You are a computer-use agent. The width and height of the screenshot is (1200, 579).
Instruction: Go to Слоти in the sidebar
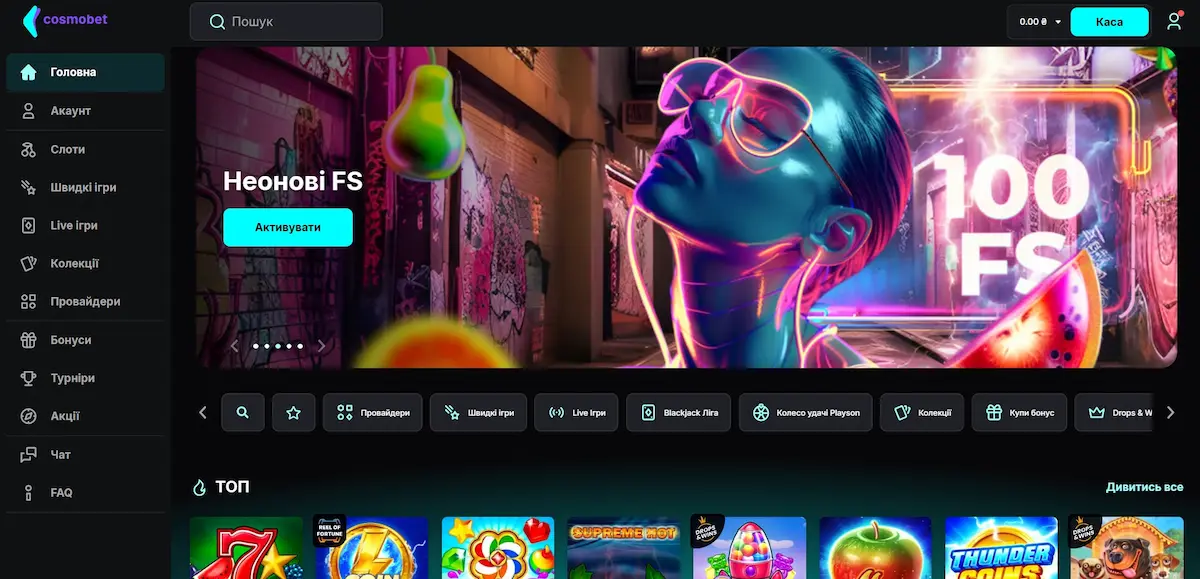(85, 149)
